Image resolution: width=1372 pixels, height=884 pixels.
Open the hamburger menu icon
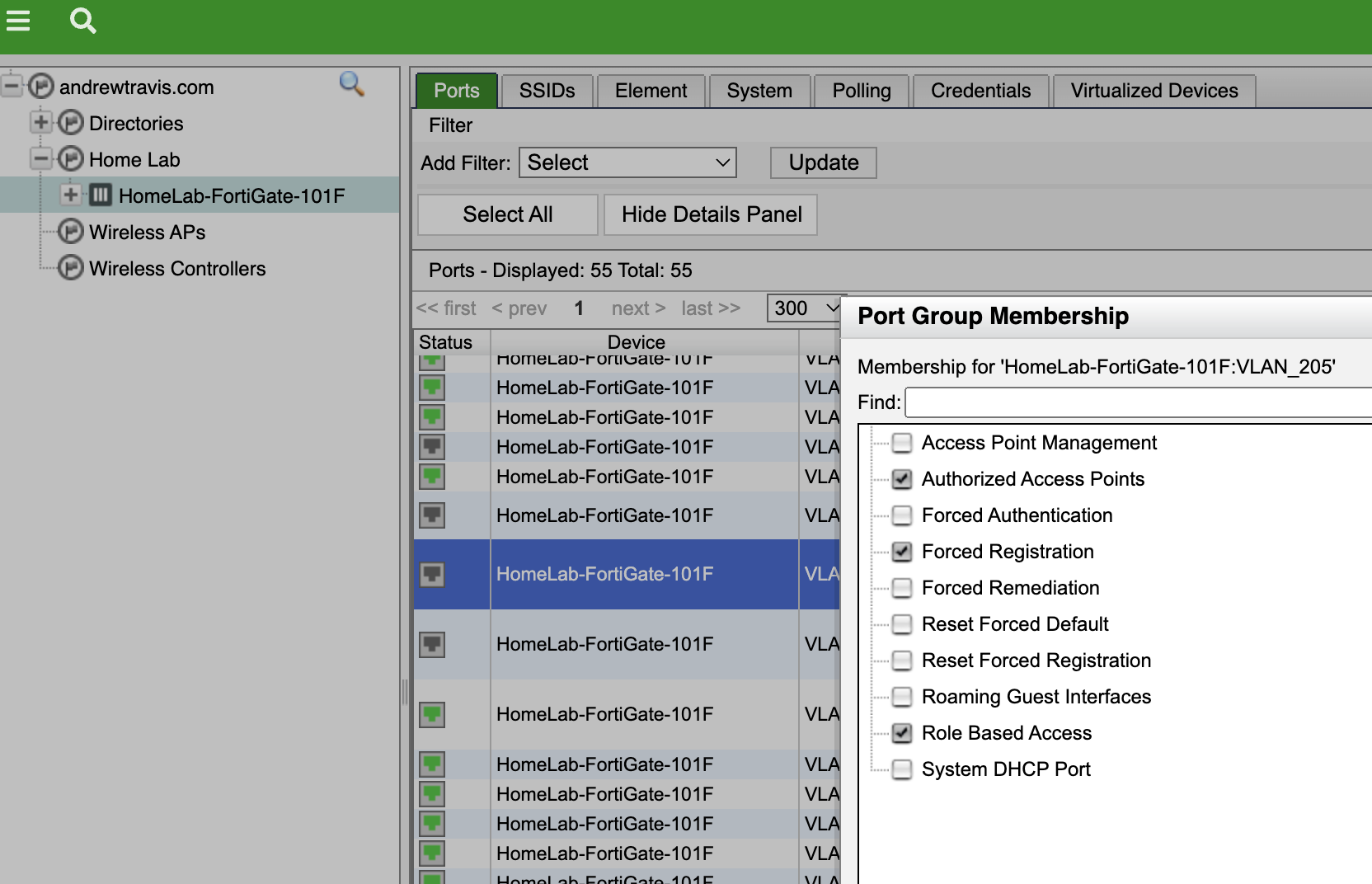click(x=17, y=21)
